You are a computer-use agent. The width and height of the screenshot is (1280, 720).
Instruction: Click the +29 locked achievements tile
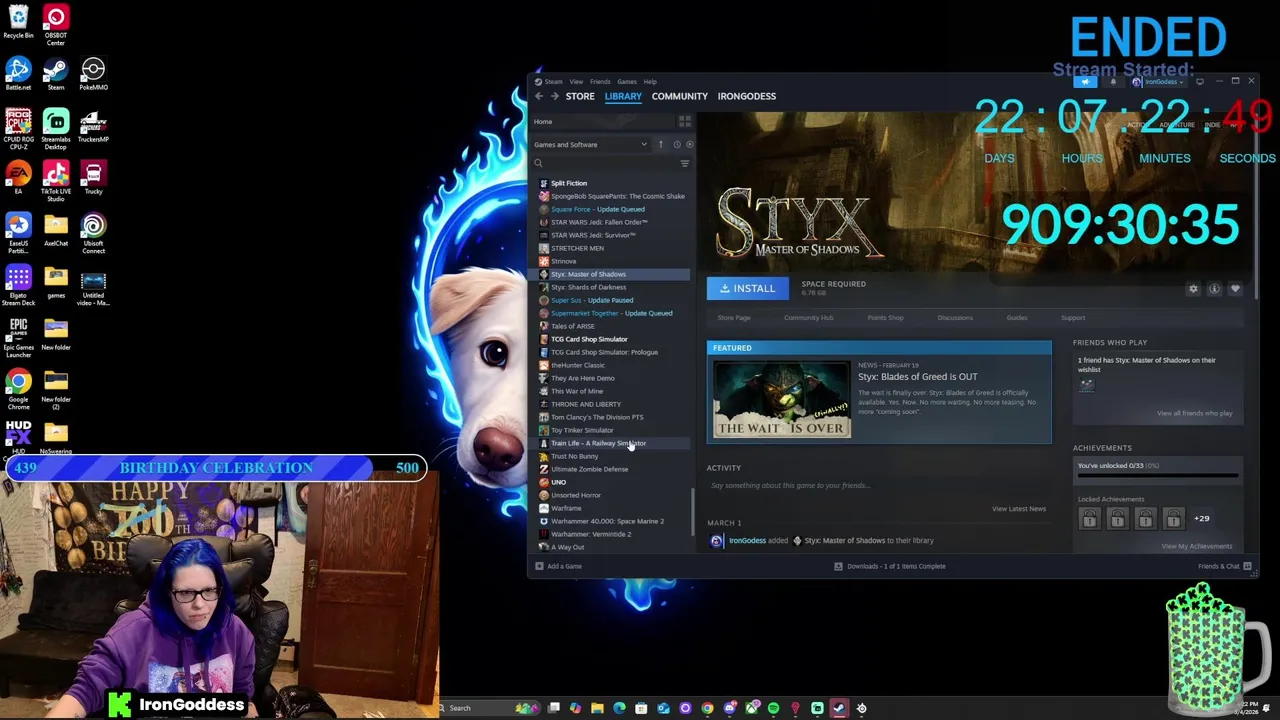tap(1202, 519)
